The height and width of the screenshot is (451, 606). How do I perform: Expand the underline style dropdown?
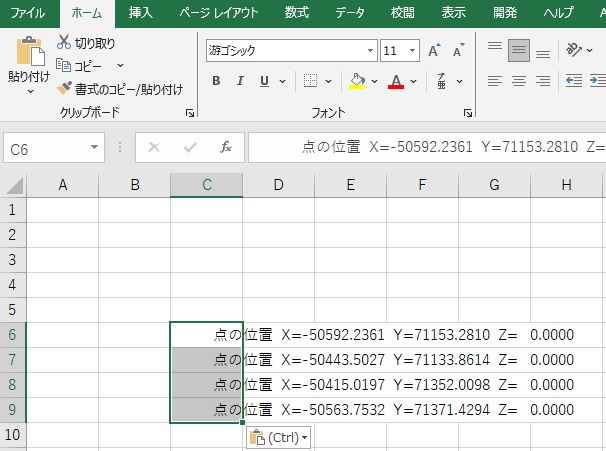[x=283, y=81]
